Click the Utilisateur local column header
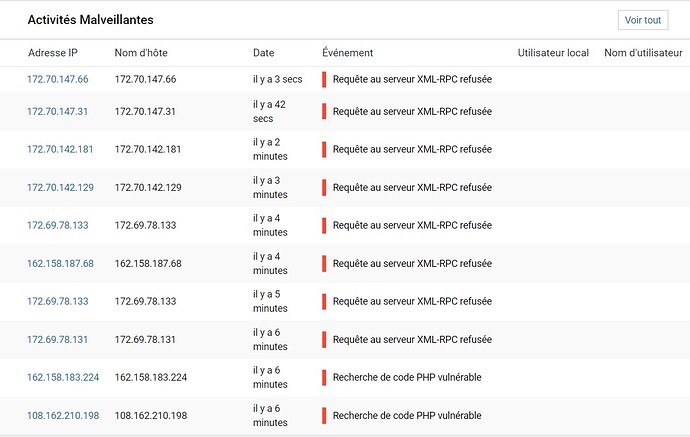This screenshot has width=690, height=437. coord(553,53)
